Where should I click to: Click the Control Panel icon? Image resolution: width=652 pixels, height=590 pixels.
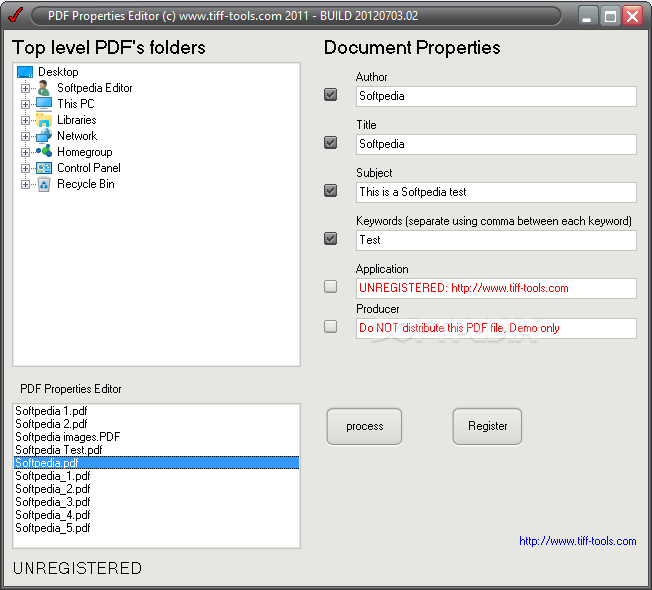point(44,168)
